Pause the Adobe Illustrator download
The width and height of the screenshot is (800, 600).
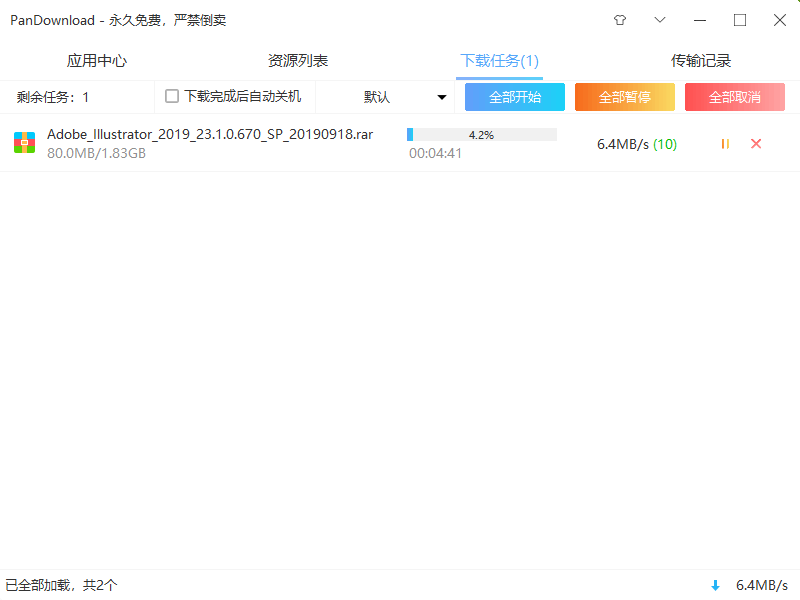[725, 144]
